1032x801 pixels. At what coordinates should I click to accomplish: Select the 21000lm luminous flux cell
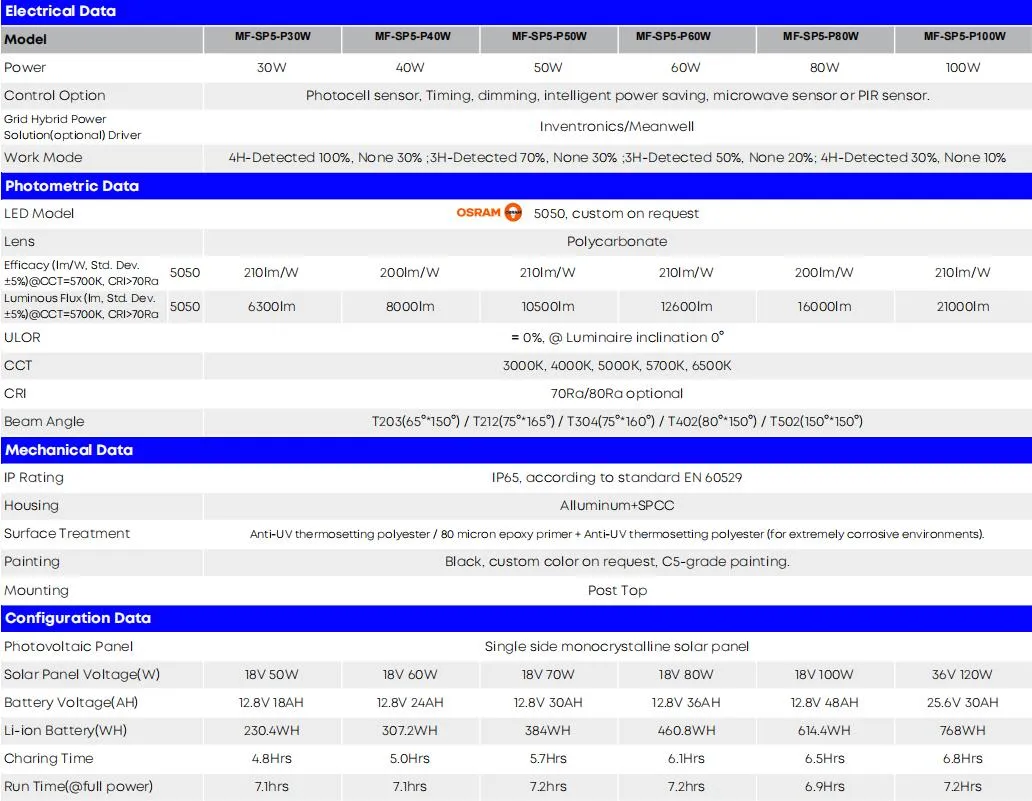(962, 306)
